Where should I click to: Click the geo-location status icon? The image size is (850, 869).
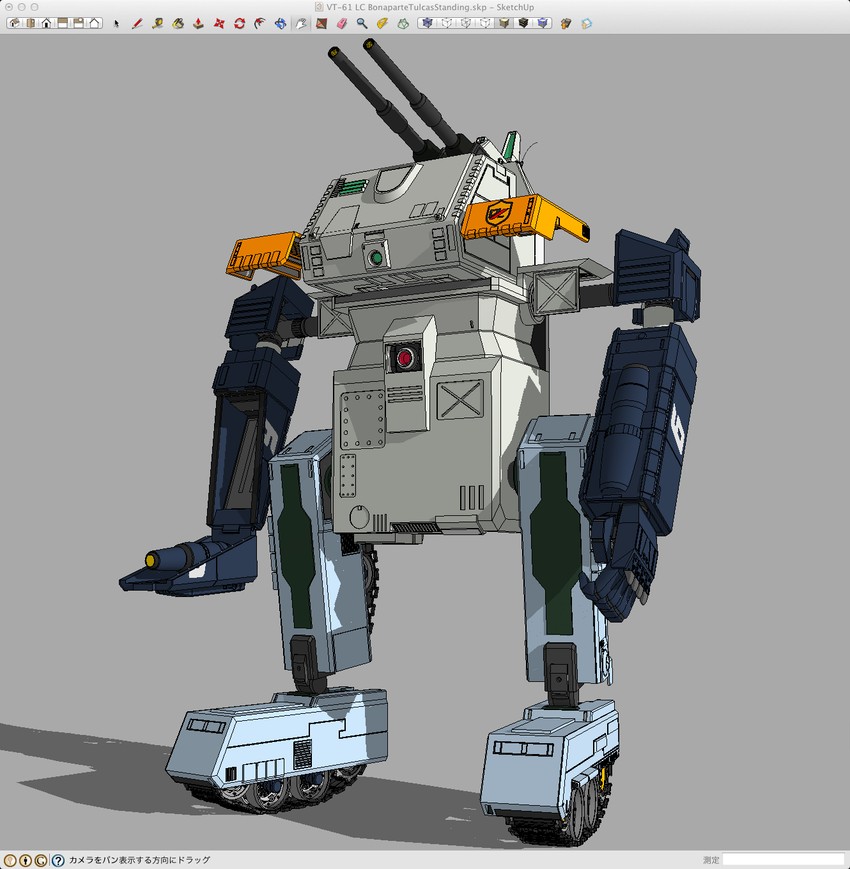[10, 860]
